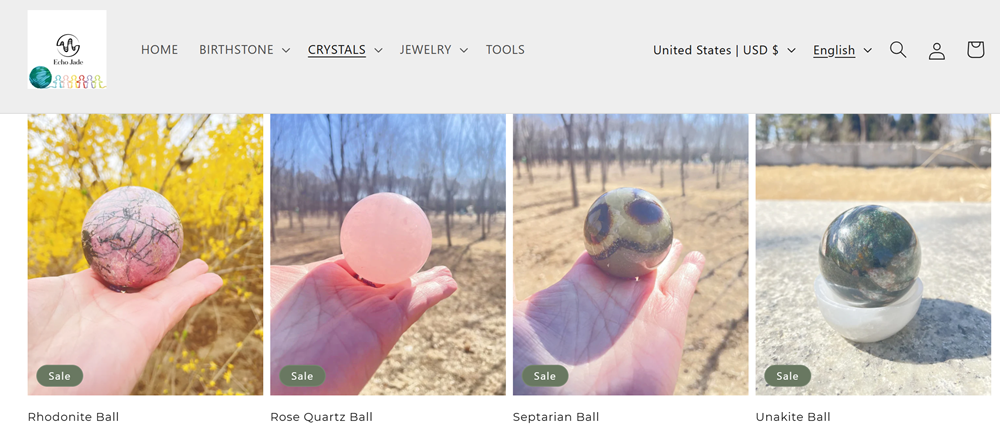Image resolution: width=1000 pixels, height=434 pixels.
Task: Expand the Birthstone menu chevron
Action: (285, 50)
